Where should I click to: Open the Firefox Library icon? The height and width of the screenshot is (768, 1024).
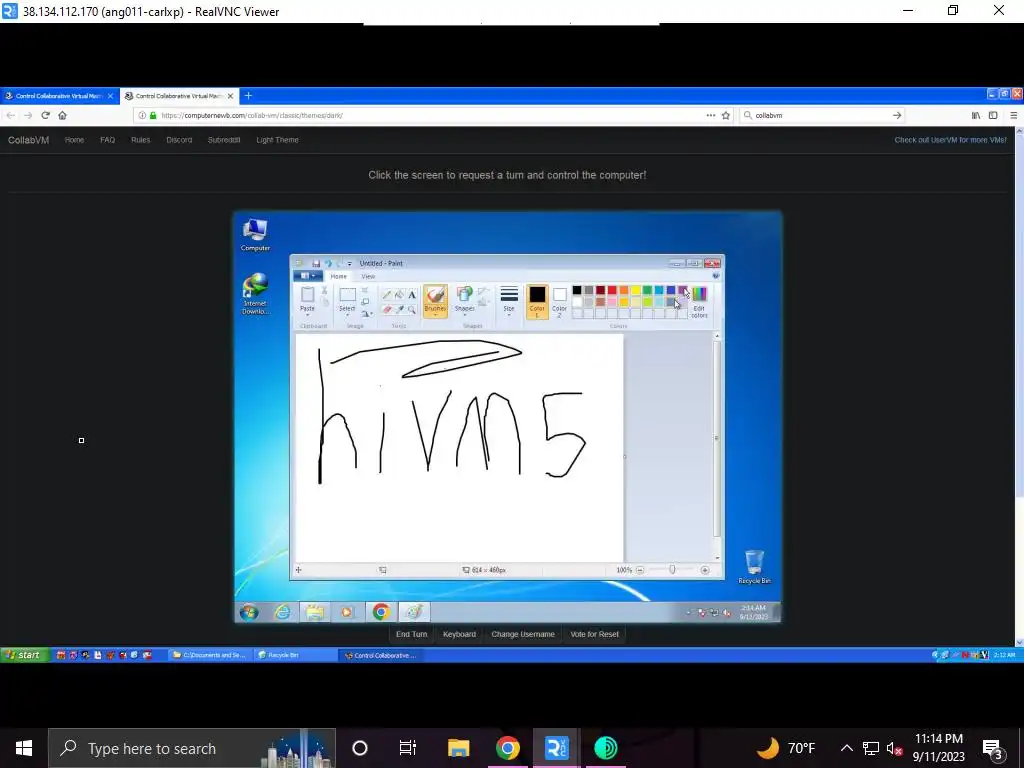point(976,115)
